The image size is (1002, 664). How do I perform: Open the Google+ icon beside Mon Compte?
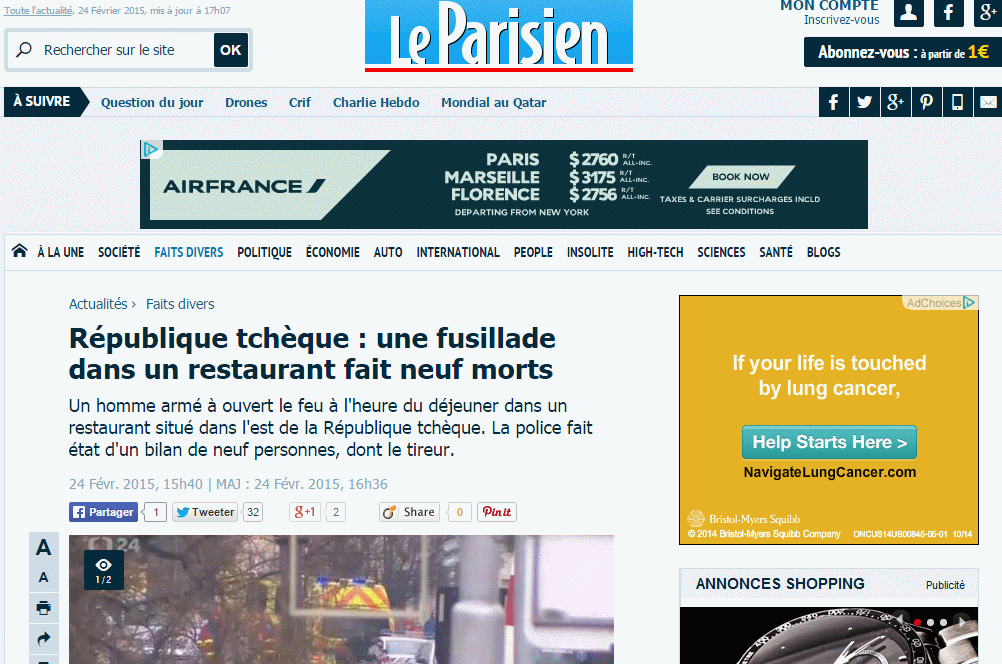click(988, 12)
